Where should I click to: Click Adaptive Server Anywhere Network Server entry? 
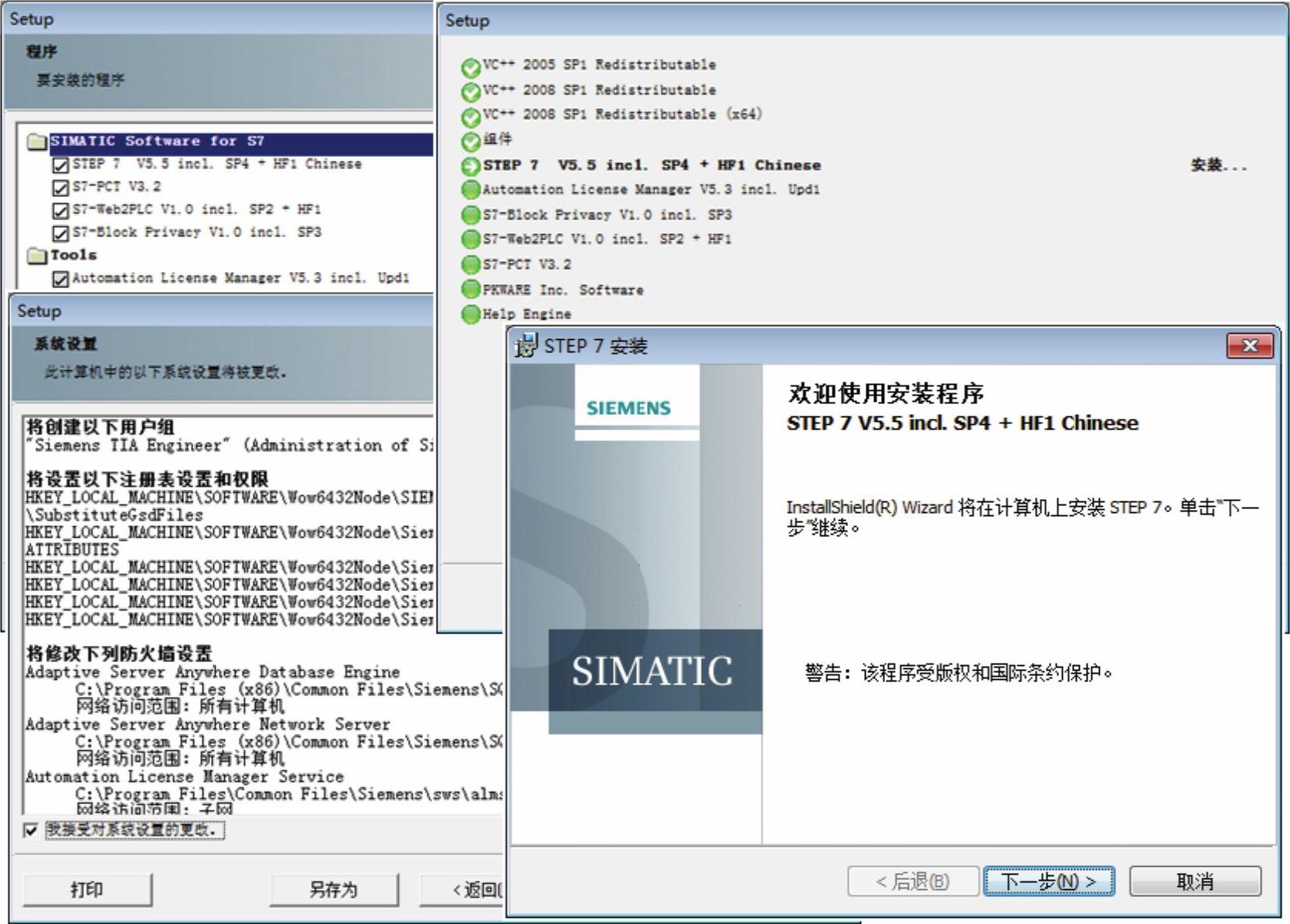[208, 725]
